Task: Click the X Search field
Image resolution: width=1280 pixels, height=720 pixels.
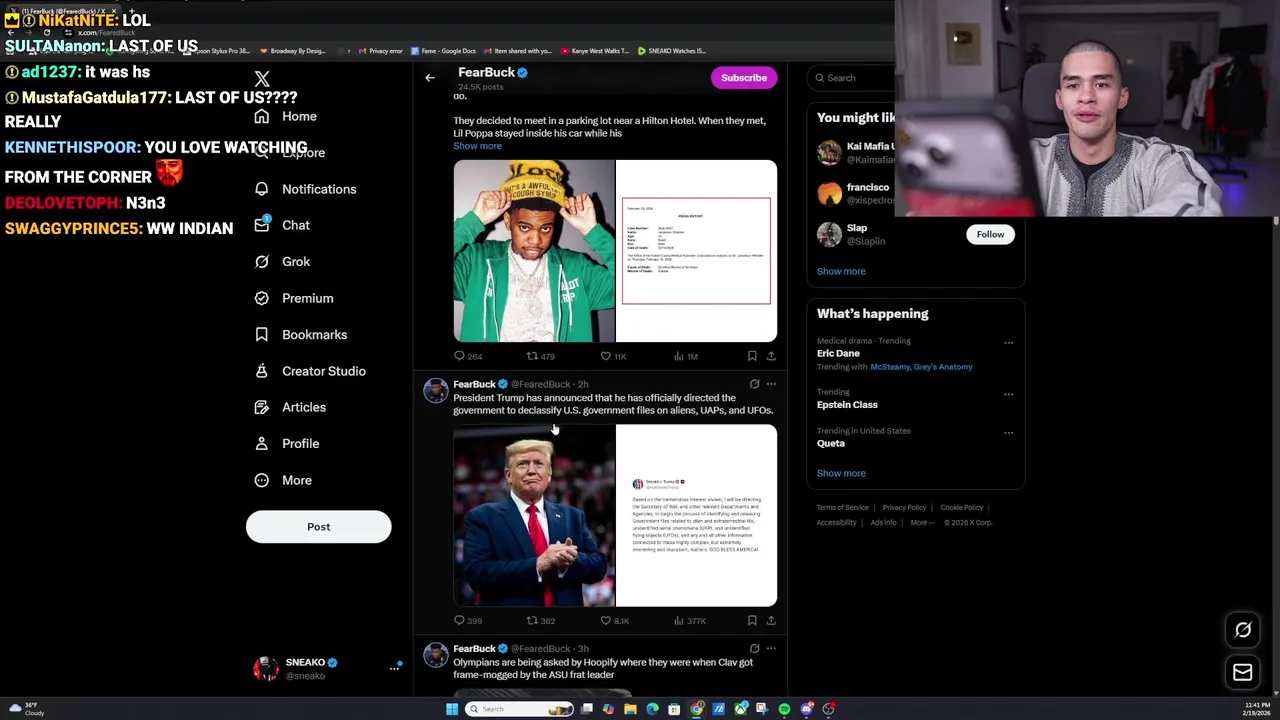Action: pos(852,78)
